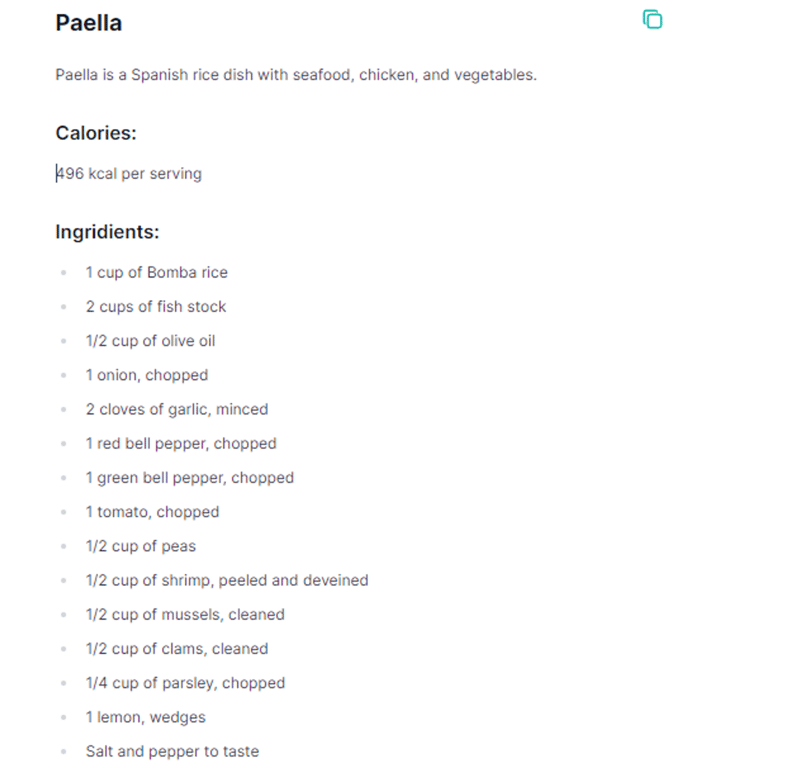Place the cursor in 496 kcal per serving
Viewport: 788px width, 768px height.
[129, 174]
